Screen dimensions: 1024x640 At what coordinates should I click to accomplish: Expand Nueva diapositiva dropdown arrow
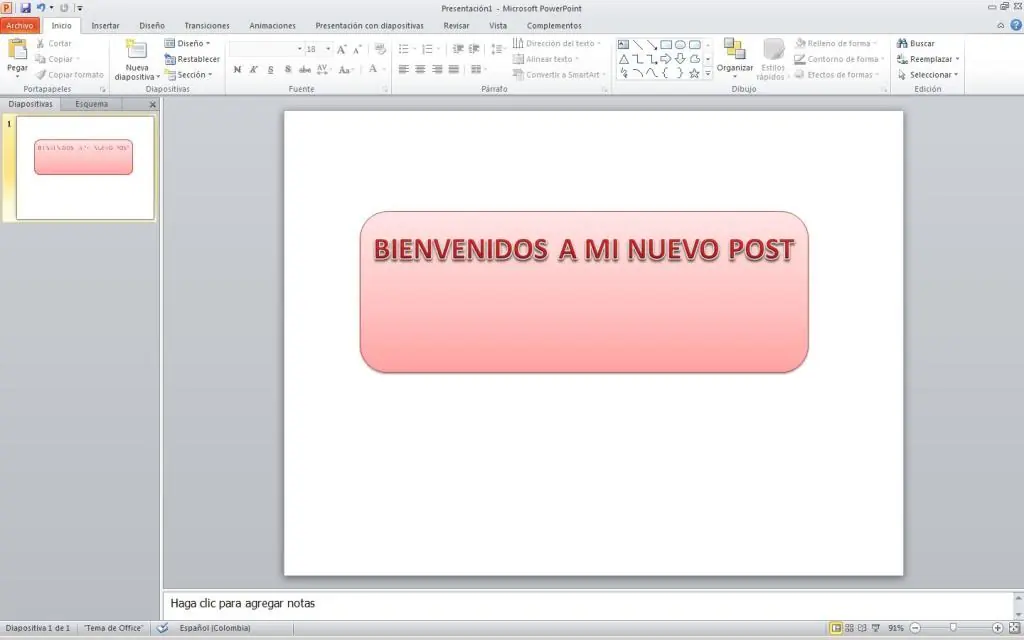coord(158,77)
